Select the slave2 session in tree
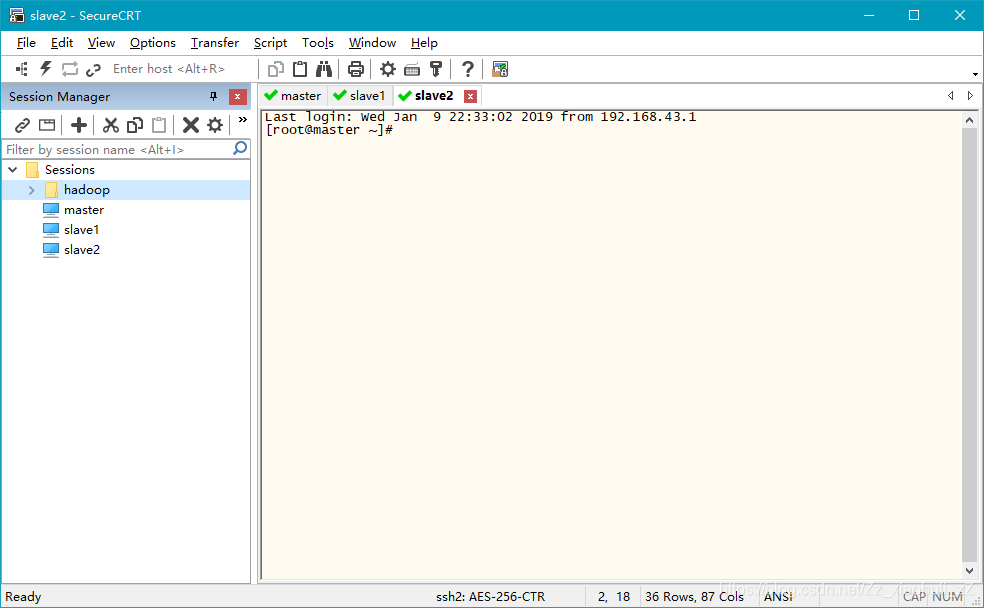984x608 pixels. point(82,250)
